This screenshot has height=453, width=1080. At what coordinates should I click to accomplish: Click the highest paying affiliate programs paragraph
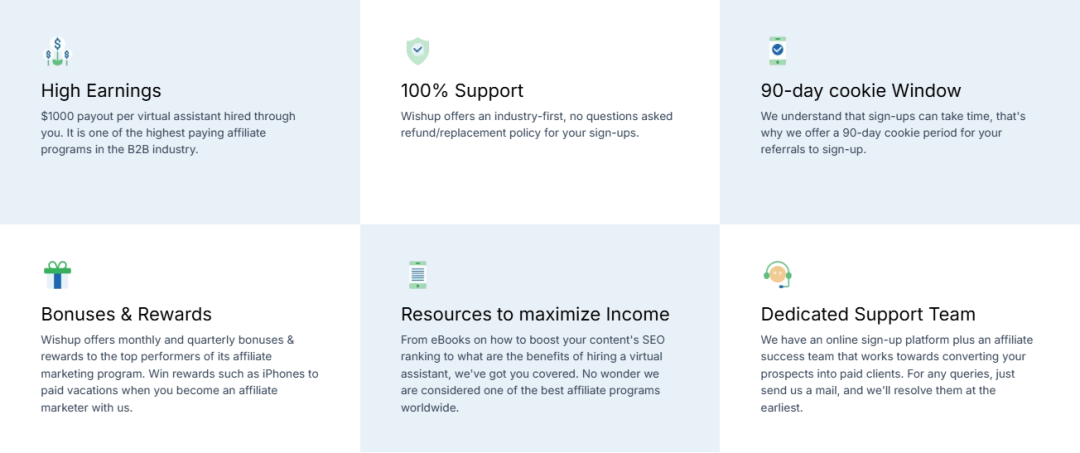[x=168, y=133]
